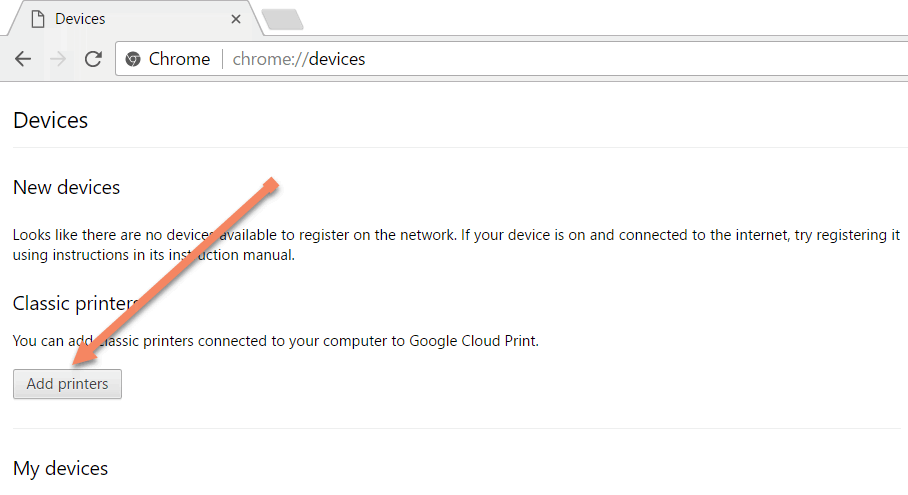Click the Chrome logo in address bar

(x=133, y=59)
